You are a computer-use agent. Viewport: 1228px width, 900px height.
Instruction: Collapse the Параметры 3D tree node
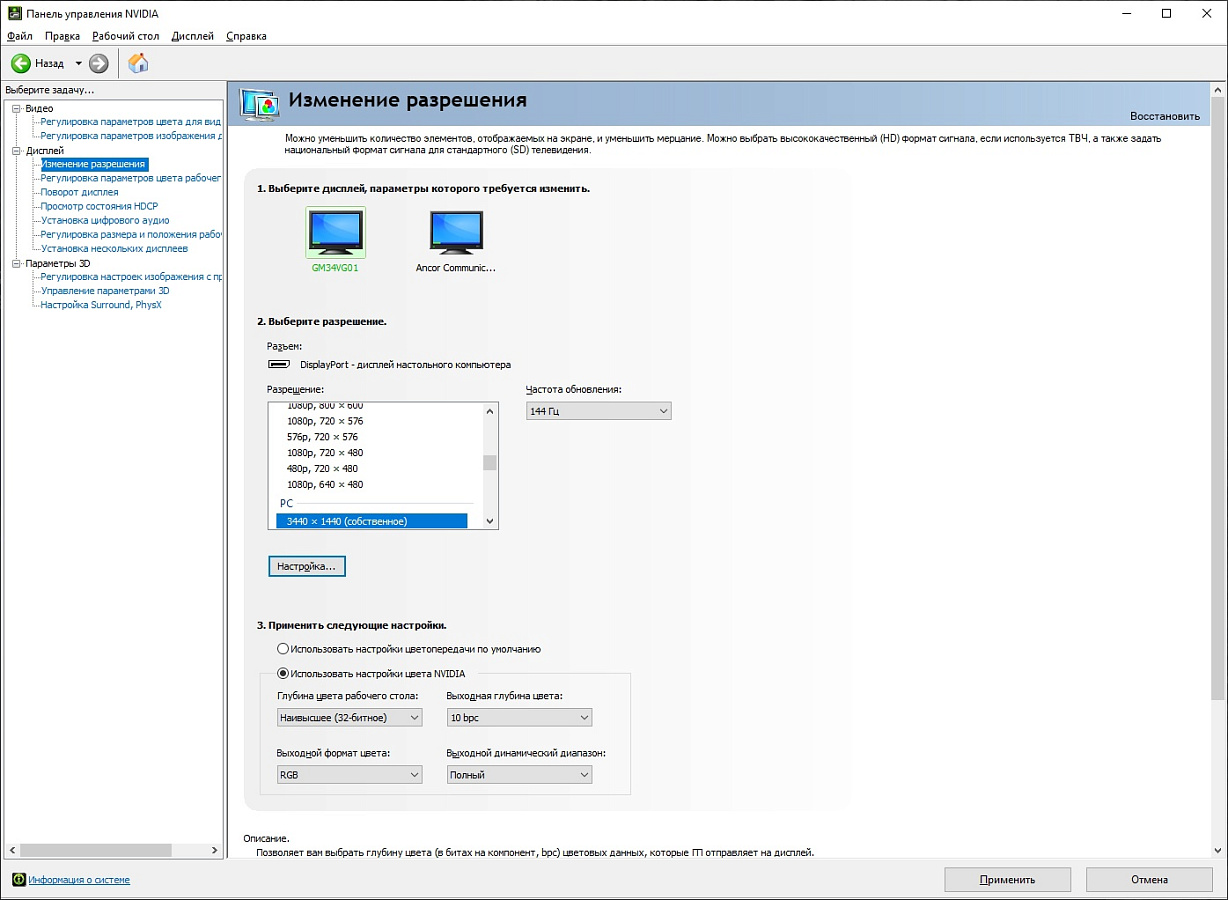click(x=16, y=263)
